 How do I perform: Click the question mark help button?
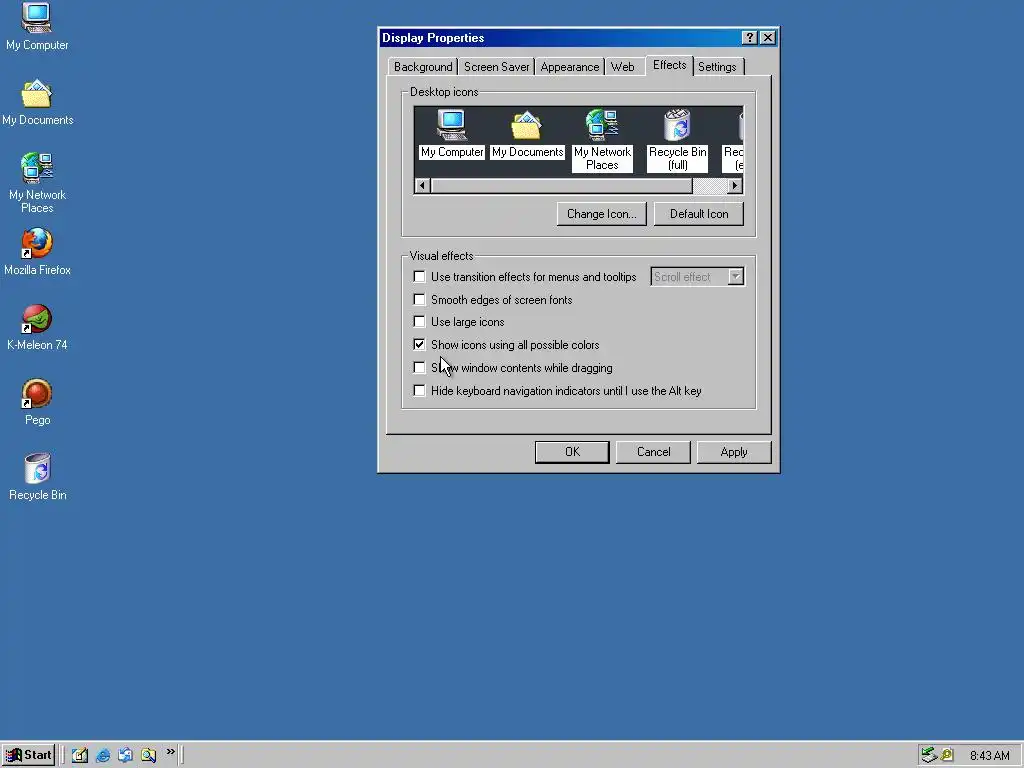click(750, 38)
